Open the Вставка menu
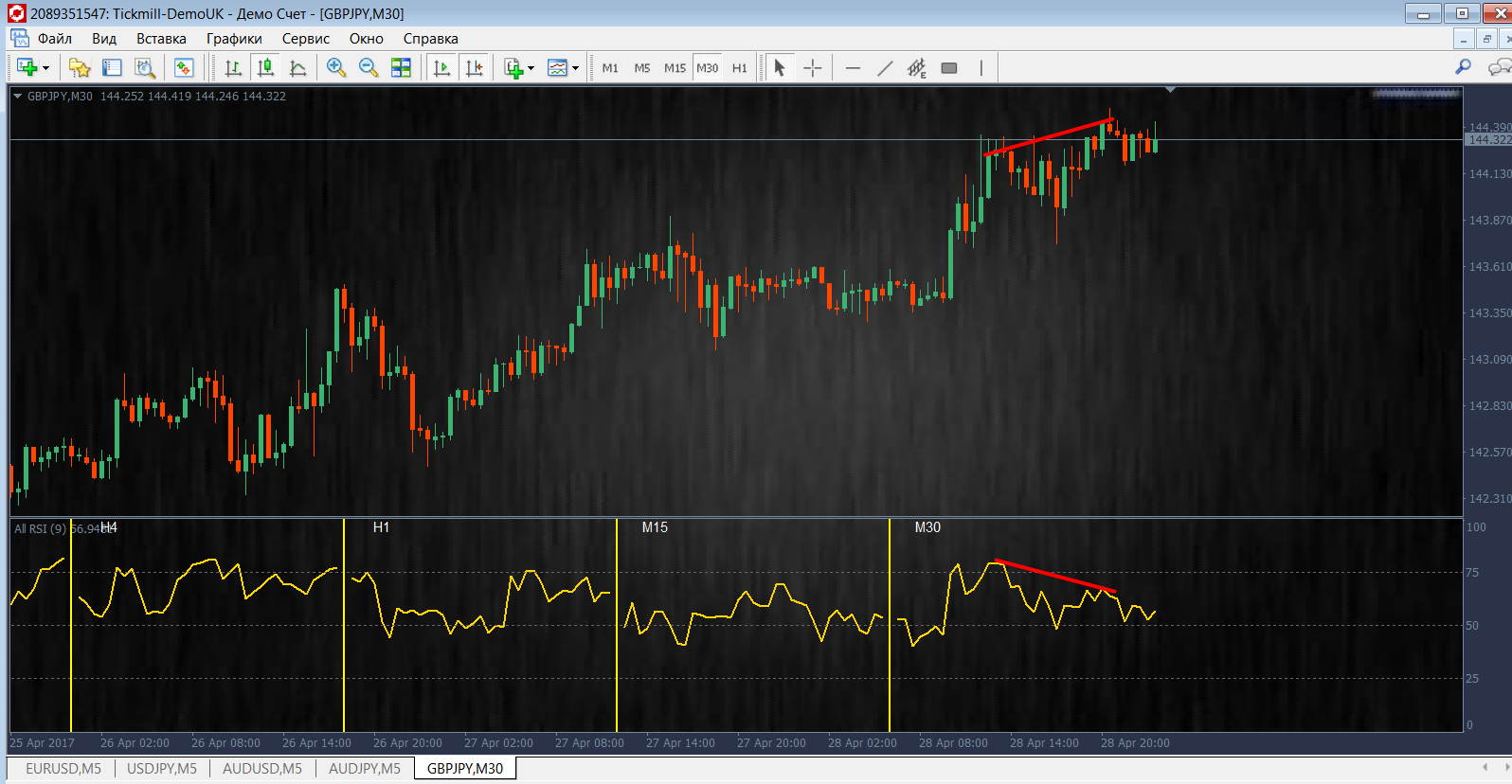The width and height of the screenshot is (1512, 784). coord(161,39)
